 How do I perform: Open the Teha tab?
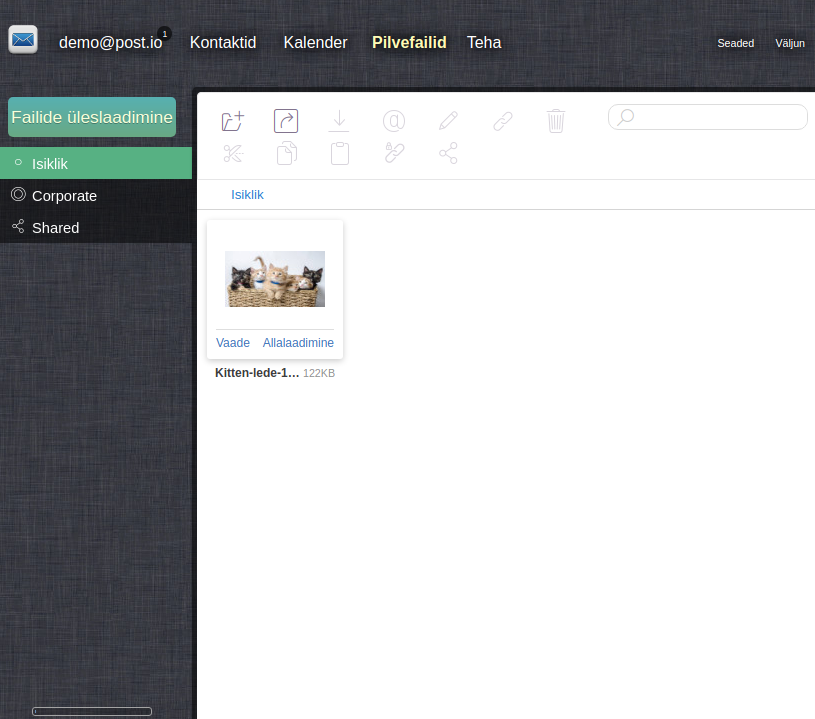(484, 42)
